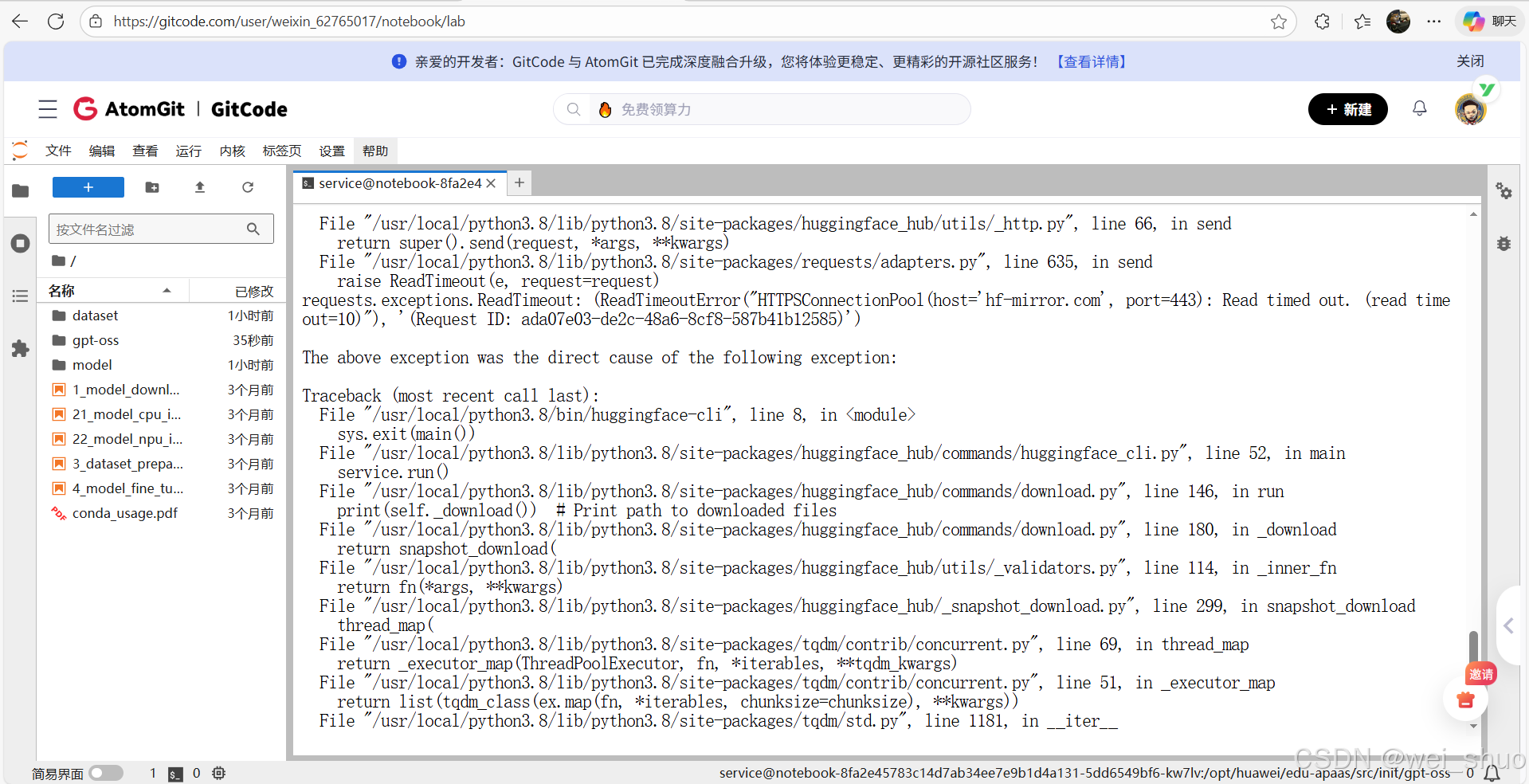Open the browser three-dot settings menu
The image size is (1529, 784).
[1434, 22]
